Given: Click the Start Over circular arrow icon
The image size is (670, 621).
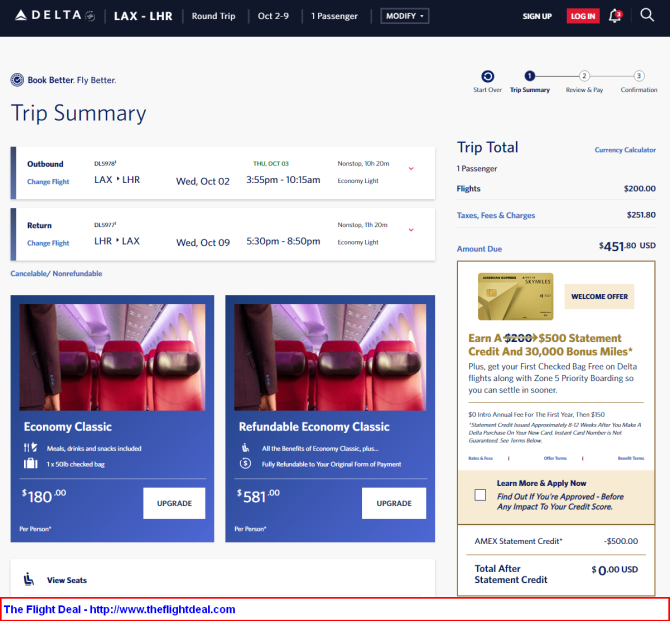Looking at the screenshot, I should pyautogui.click(x=488, y=76).
